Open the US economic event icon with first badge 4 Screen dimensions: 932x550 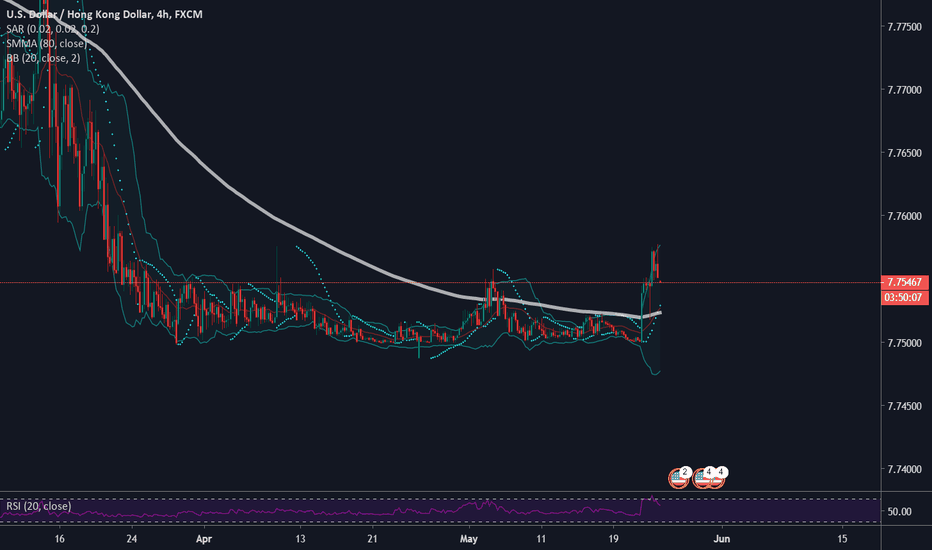(703, 477)
